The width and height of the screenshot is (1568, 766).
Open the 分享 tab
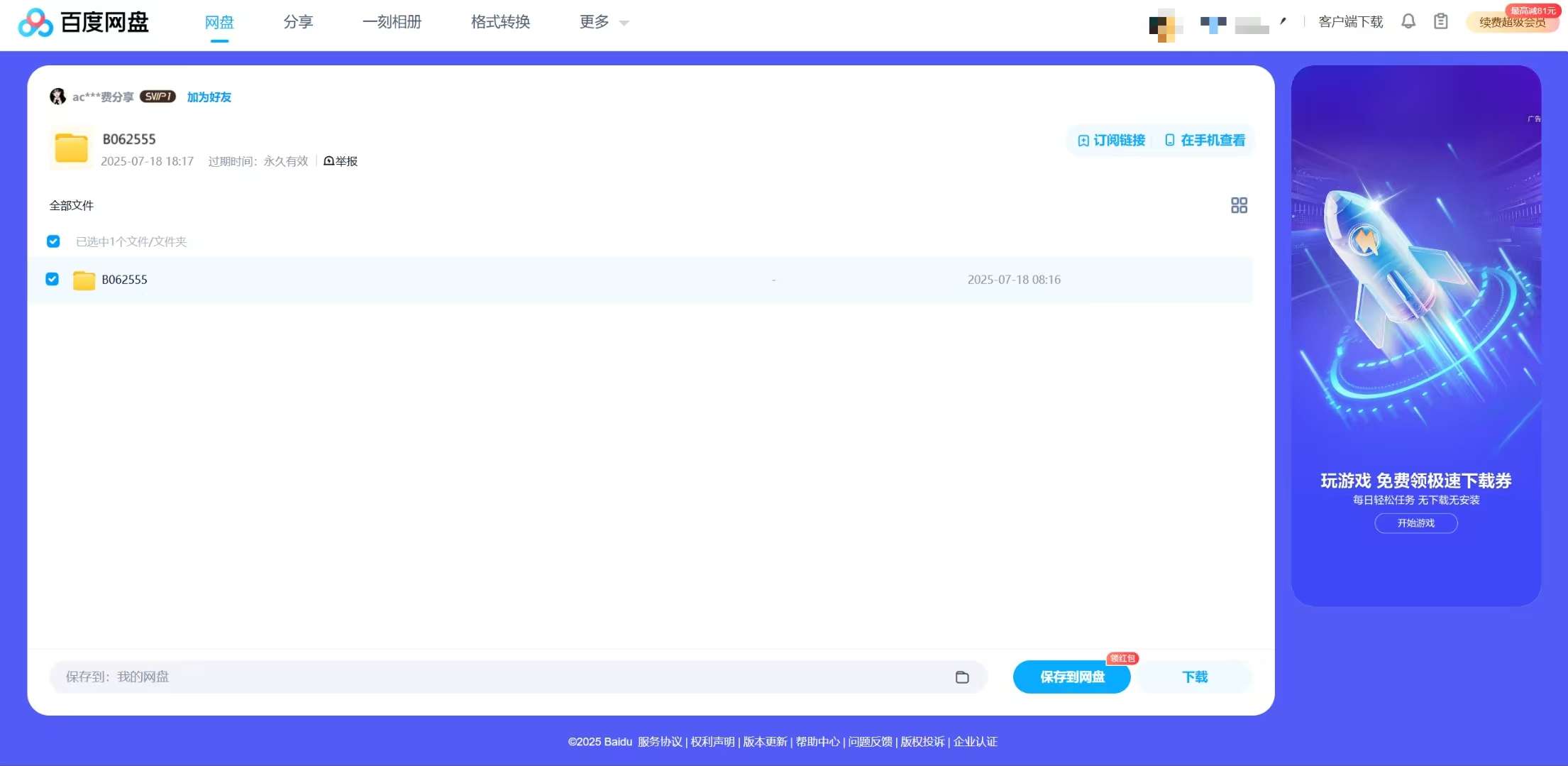[298, 22]
